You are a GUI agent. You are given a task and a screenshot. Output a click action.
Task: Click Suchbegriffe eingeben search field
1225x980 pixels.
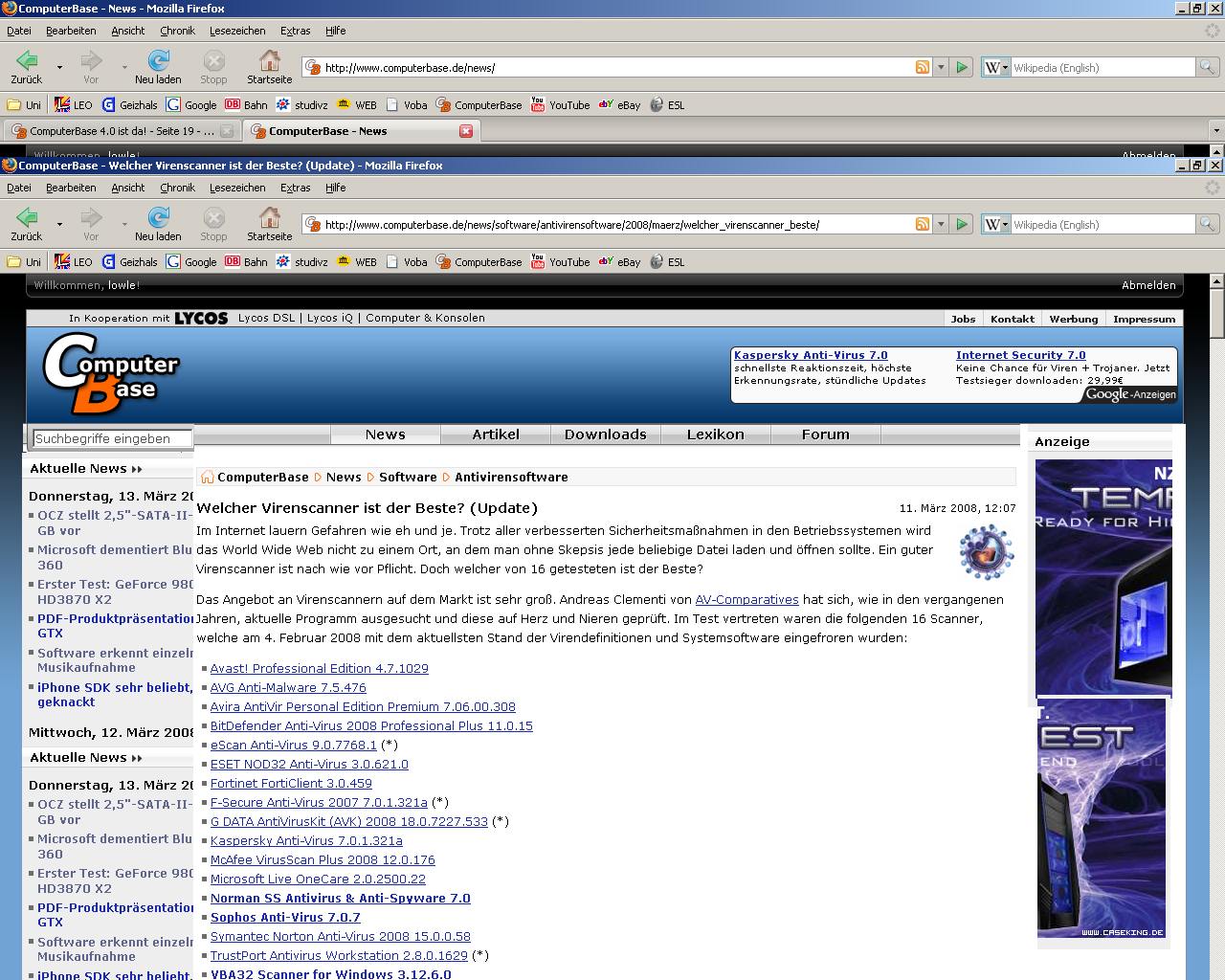point(113,438)
